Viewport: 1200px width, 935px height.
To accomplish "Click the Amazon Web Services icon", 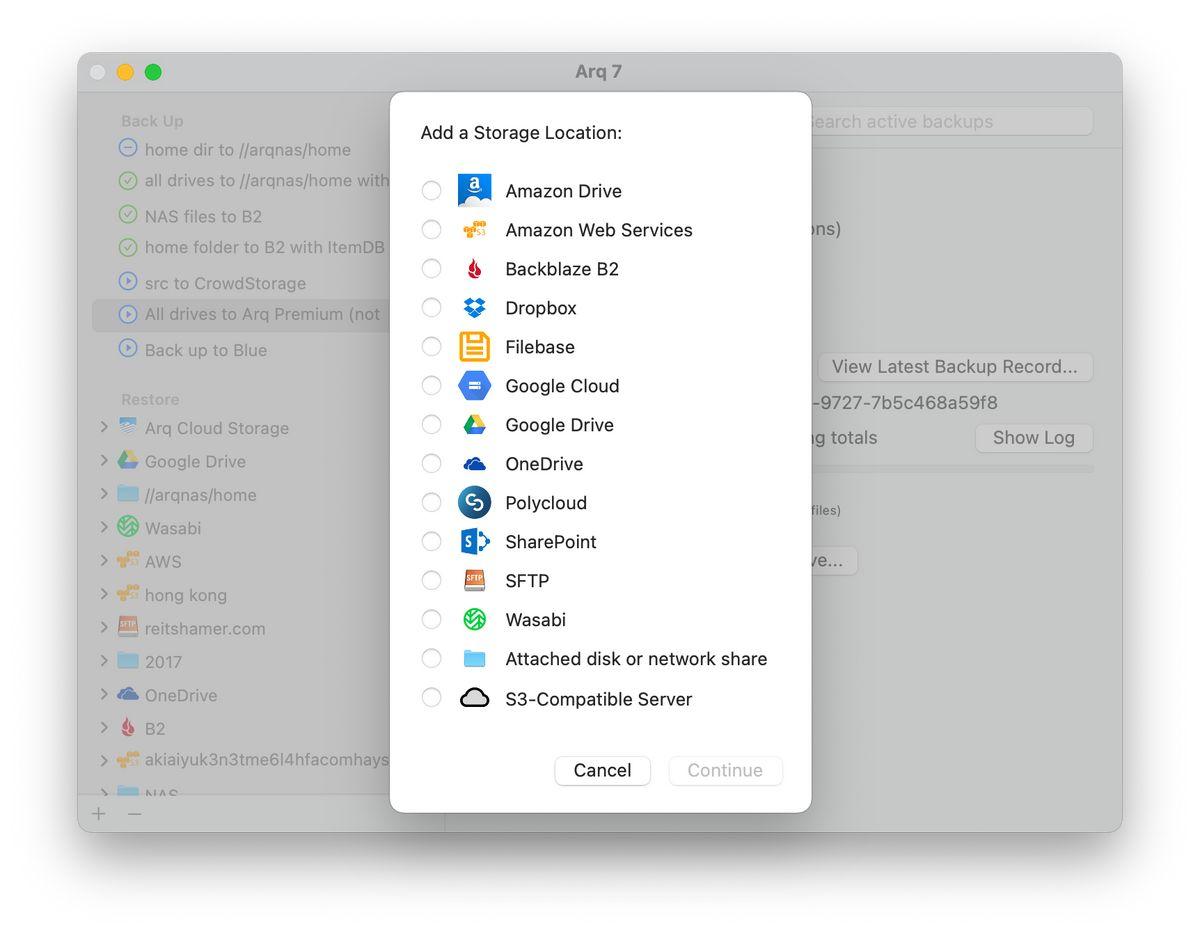I will (474, 229).
